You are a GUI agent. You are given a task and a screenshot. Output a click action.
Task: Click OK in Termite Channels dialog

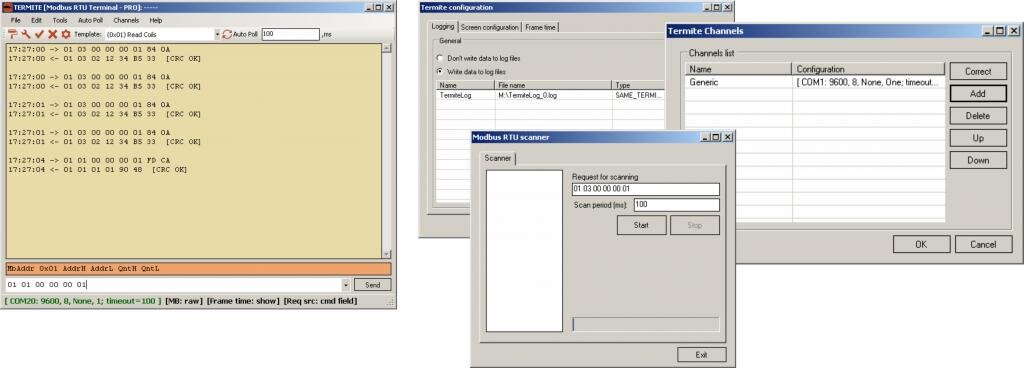coord(921,245)
